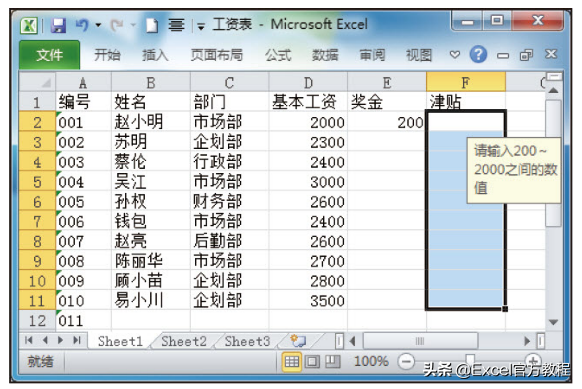This screenshot has width=582, height=389.
Task: Click the 财务部 department cell
Action: (x=229, y=201)
